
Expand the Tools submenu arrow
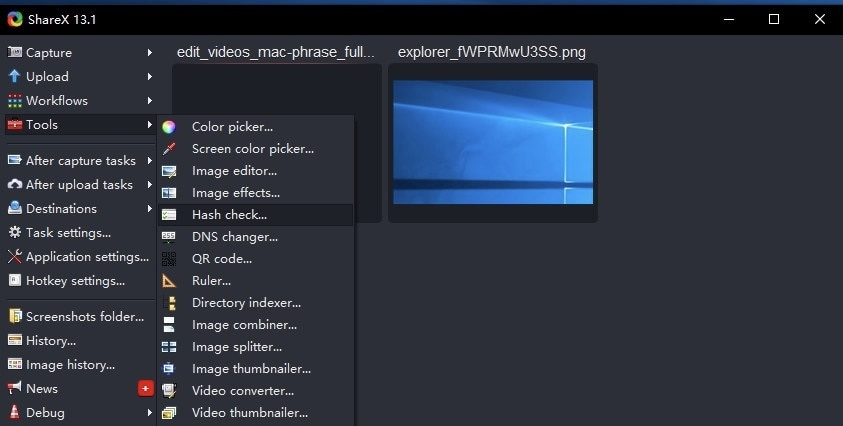tap(149, 125)
